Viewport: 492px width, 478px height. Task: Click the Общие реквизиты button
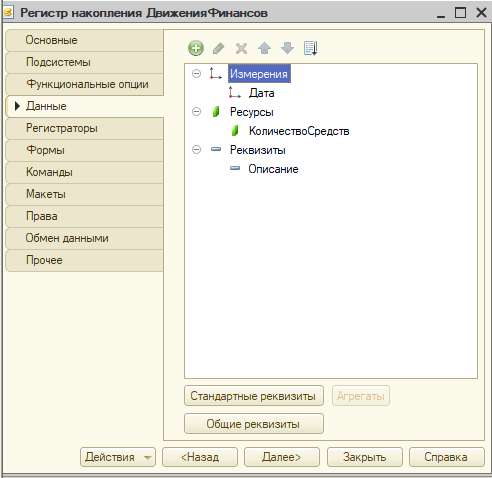tap(254, 424)
